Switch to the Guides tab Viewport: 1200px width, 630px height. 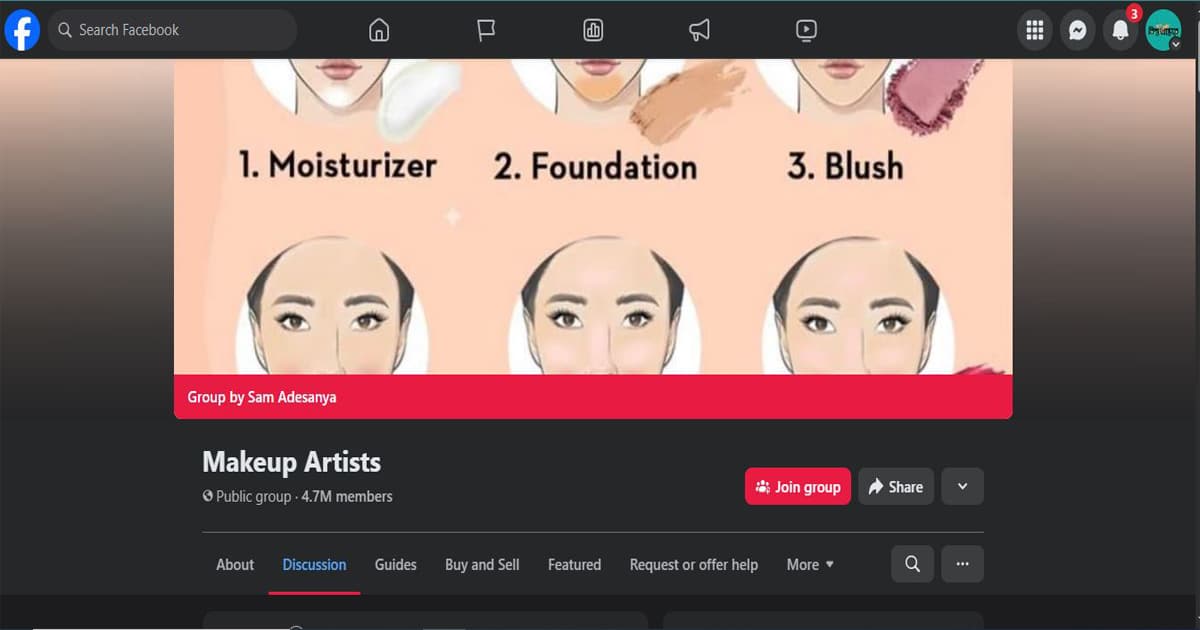coord(396,564)
